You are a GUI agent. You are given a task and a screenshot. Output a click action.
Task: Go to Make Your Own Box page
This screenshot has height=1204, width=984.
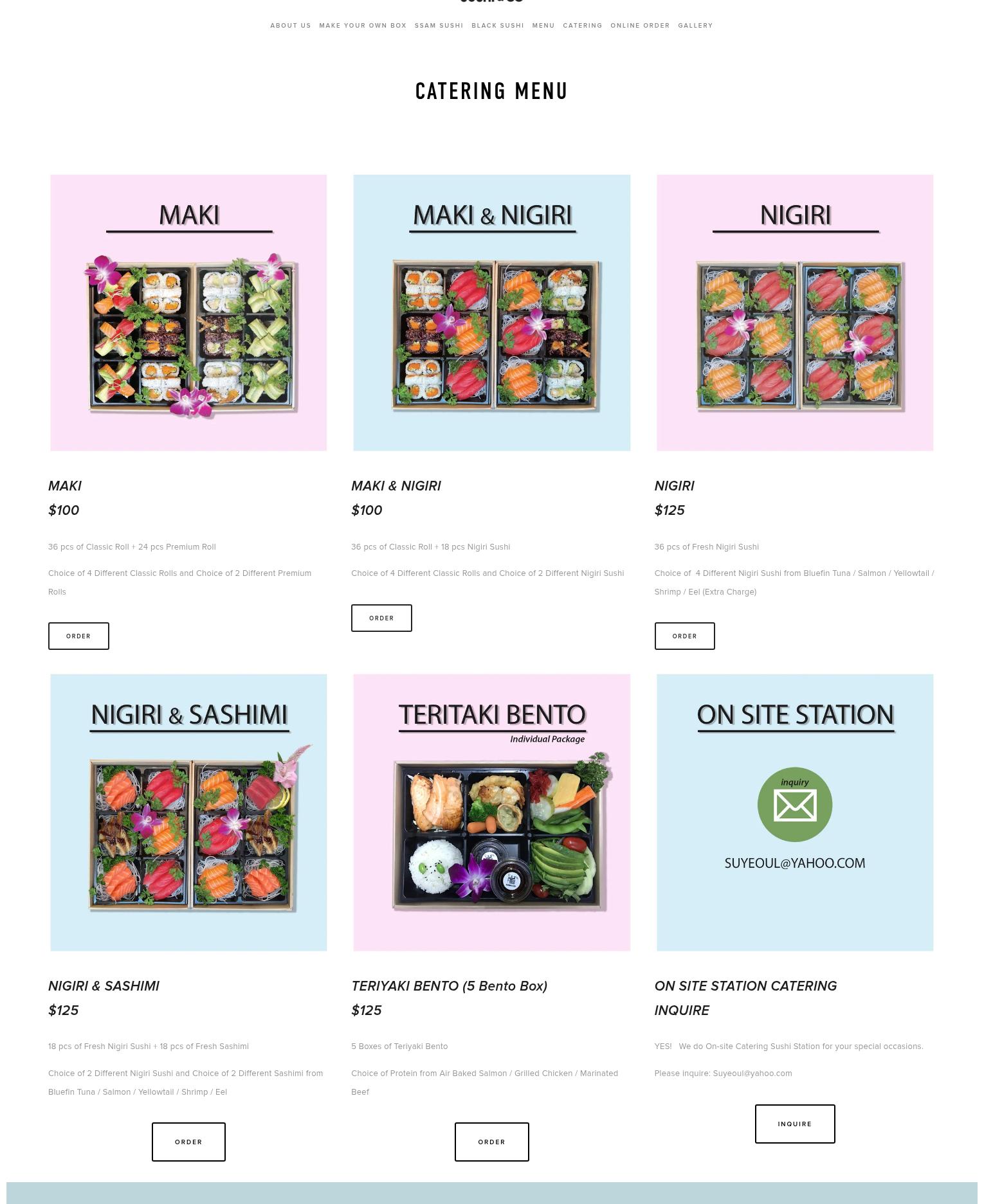363,26
